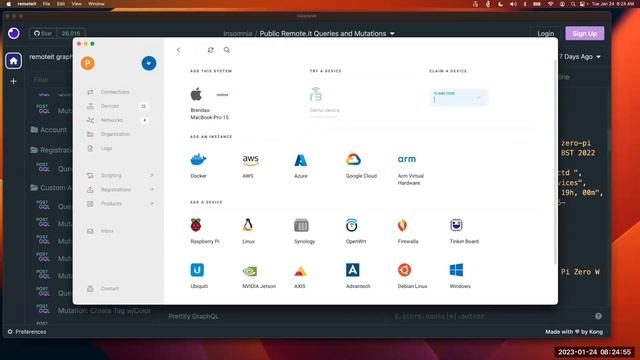The image size is (640, 360).
Task: Add an AWS instance
Action: click(250, 165)
